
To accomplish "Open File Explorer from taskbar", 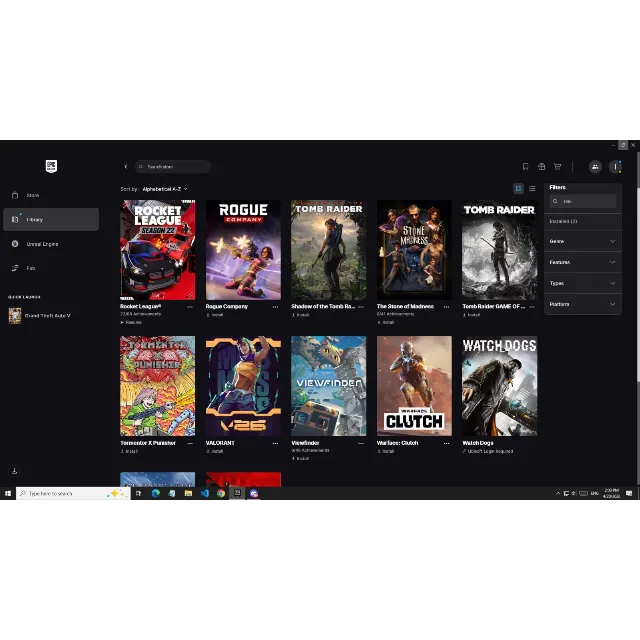I will point(188,493).
